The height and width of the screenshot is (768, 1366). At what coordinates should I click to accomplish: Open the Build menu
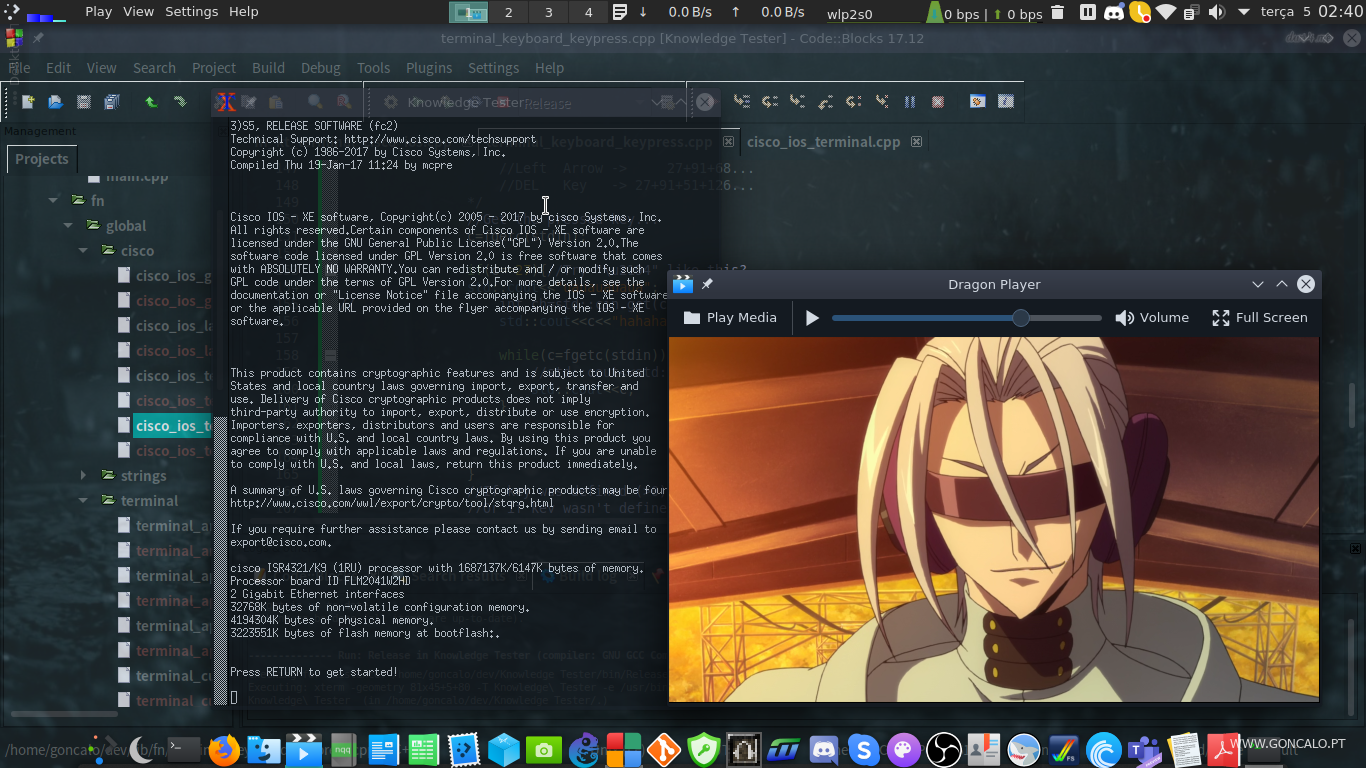(x=268, y=68)
